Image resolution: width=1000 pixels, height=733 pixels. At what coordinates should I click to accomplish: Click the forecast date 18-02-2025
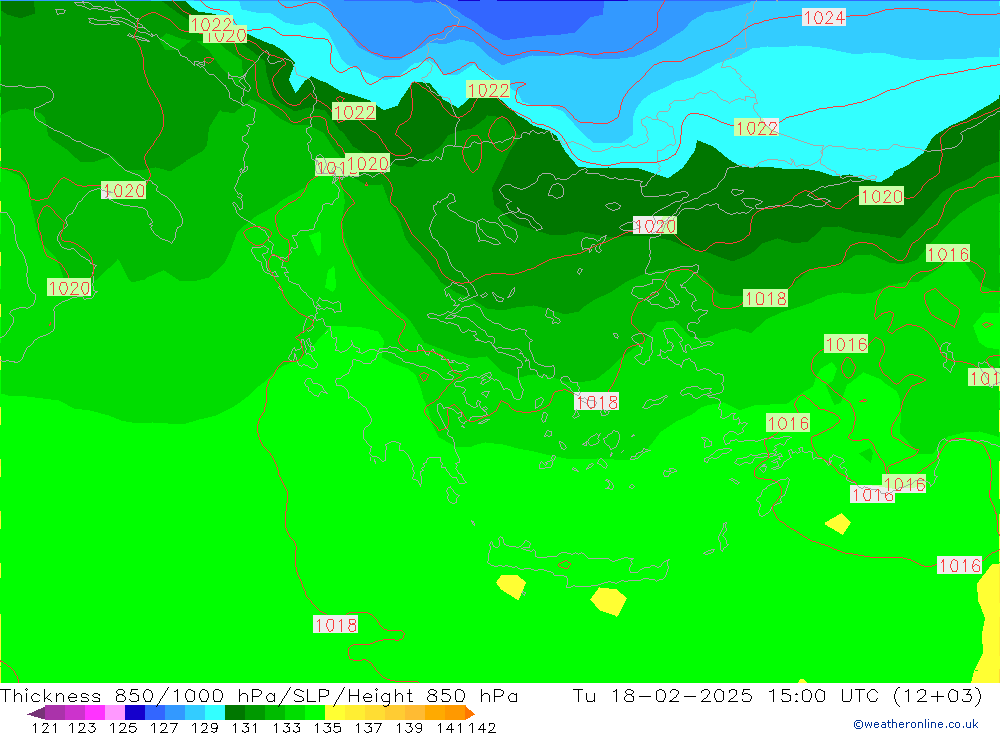pos(681,695)
